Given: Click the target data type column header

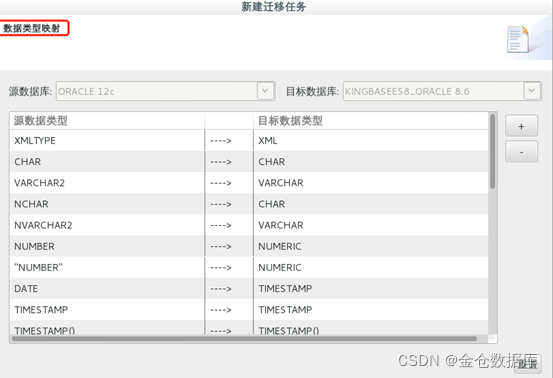Looking at the screenshot, I should (x=371, y=121).
